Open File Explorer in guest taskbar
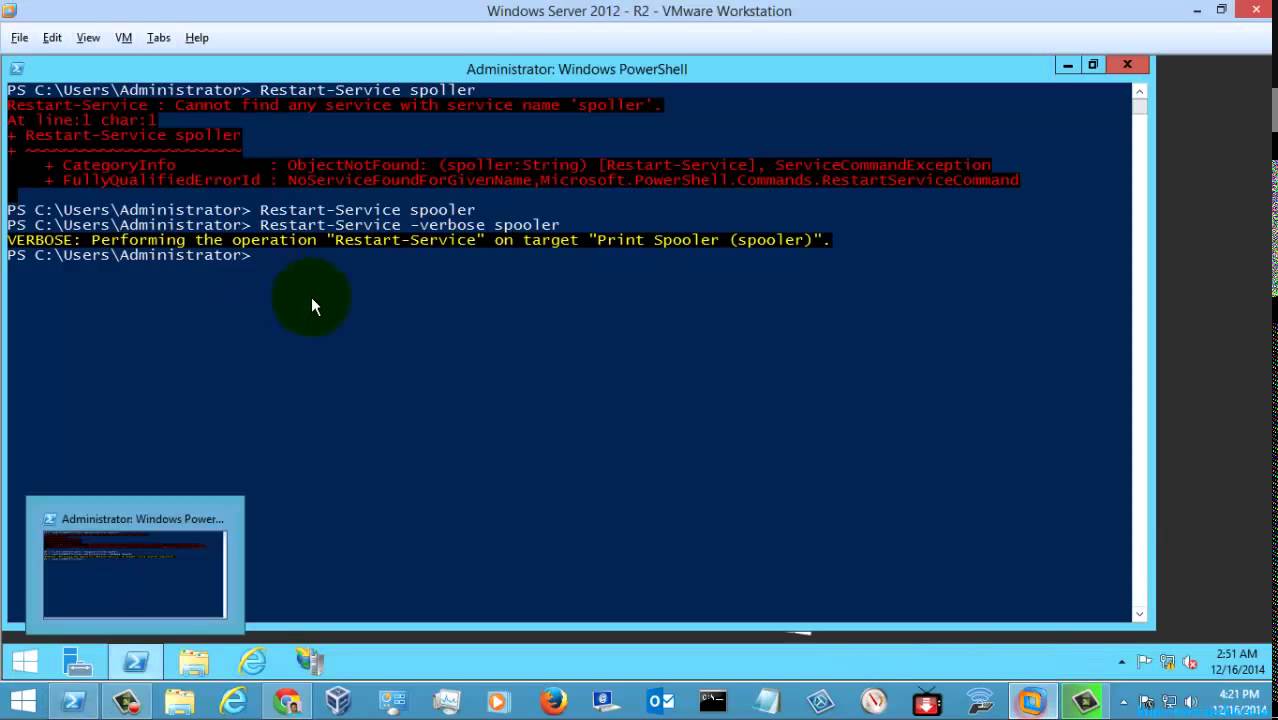The image size is (1278, 720). [x=194, y=661]
